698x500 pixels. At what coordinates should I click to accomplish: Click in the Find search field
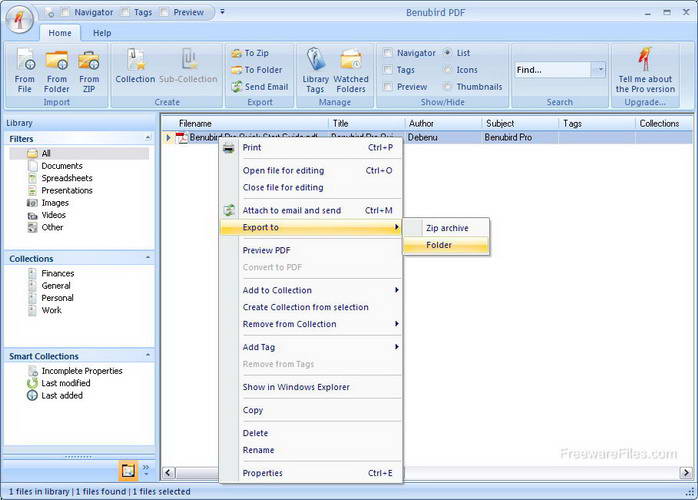click(x=553, y=70)
